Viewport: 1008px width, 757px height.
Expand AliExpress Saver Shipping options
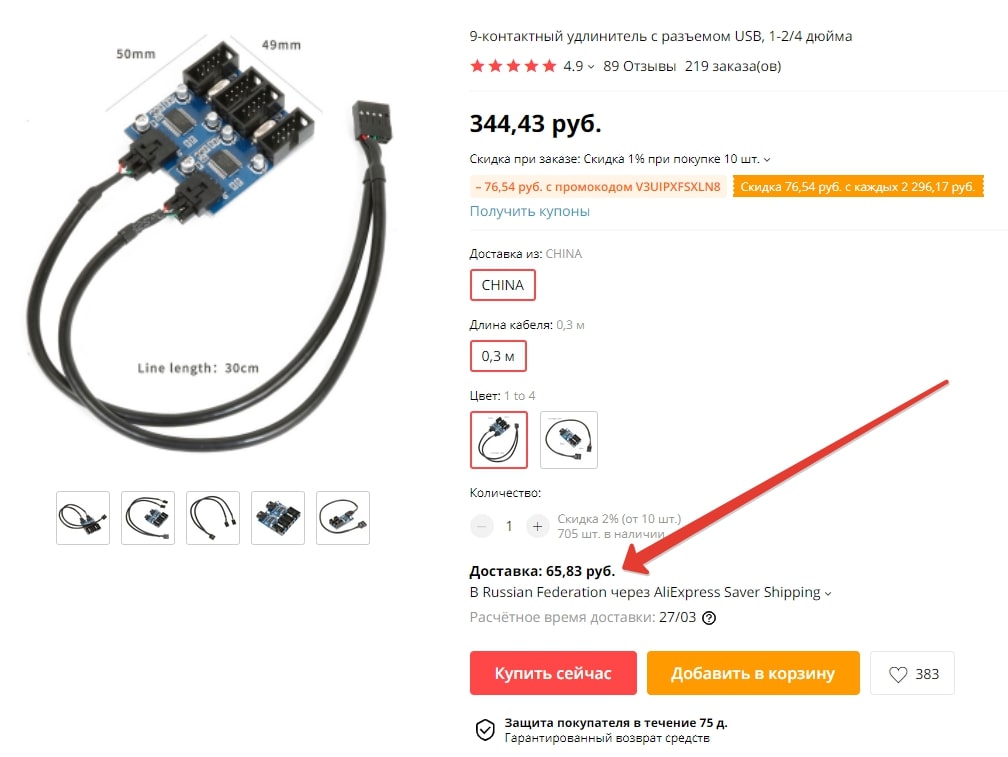click(828, 593)
